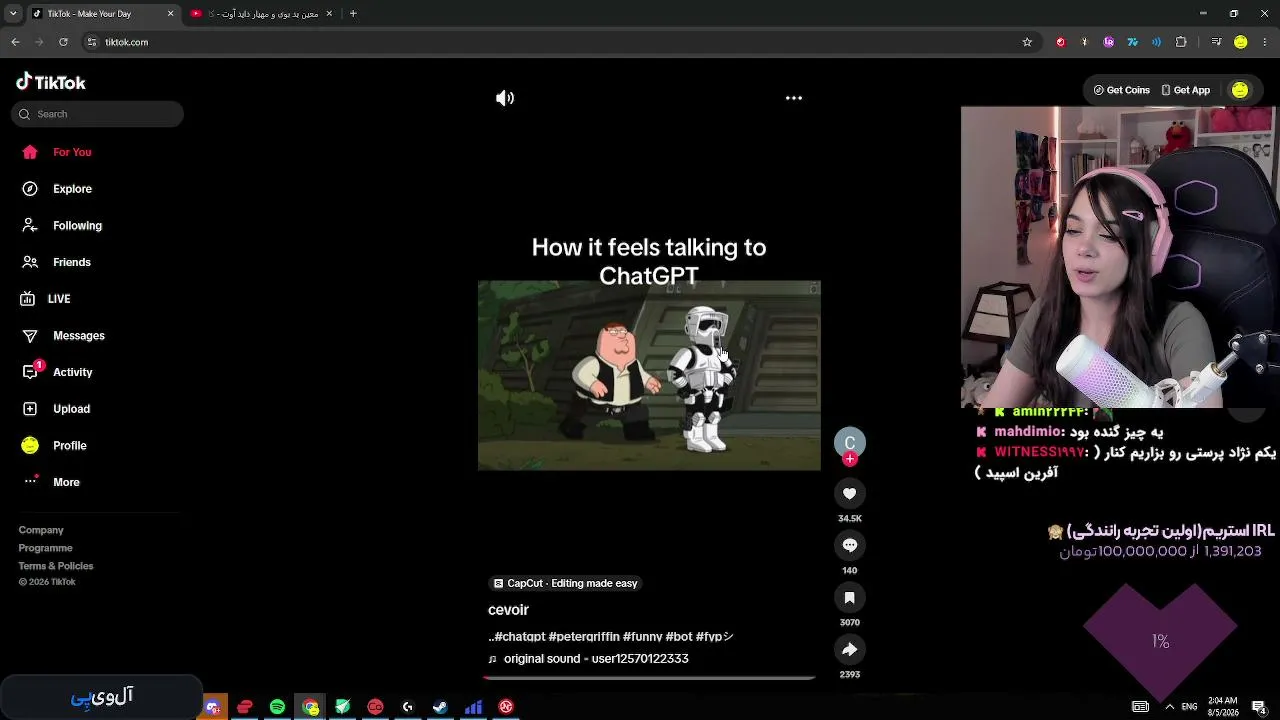The image size is (1280, 720).
Task: Switch the ENG input language
Action: coord(1189,707)
